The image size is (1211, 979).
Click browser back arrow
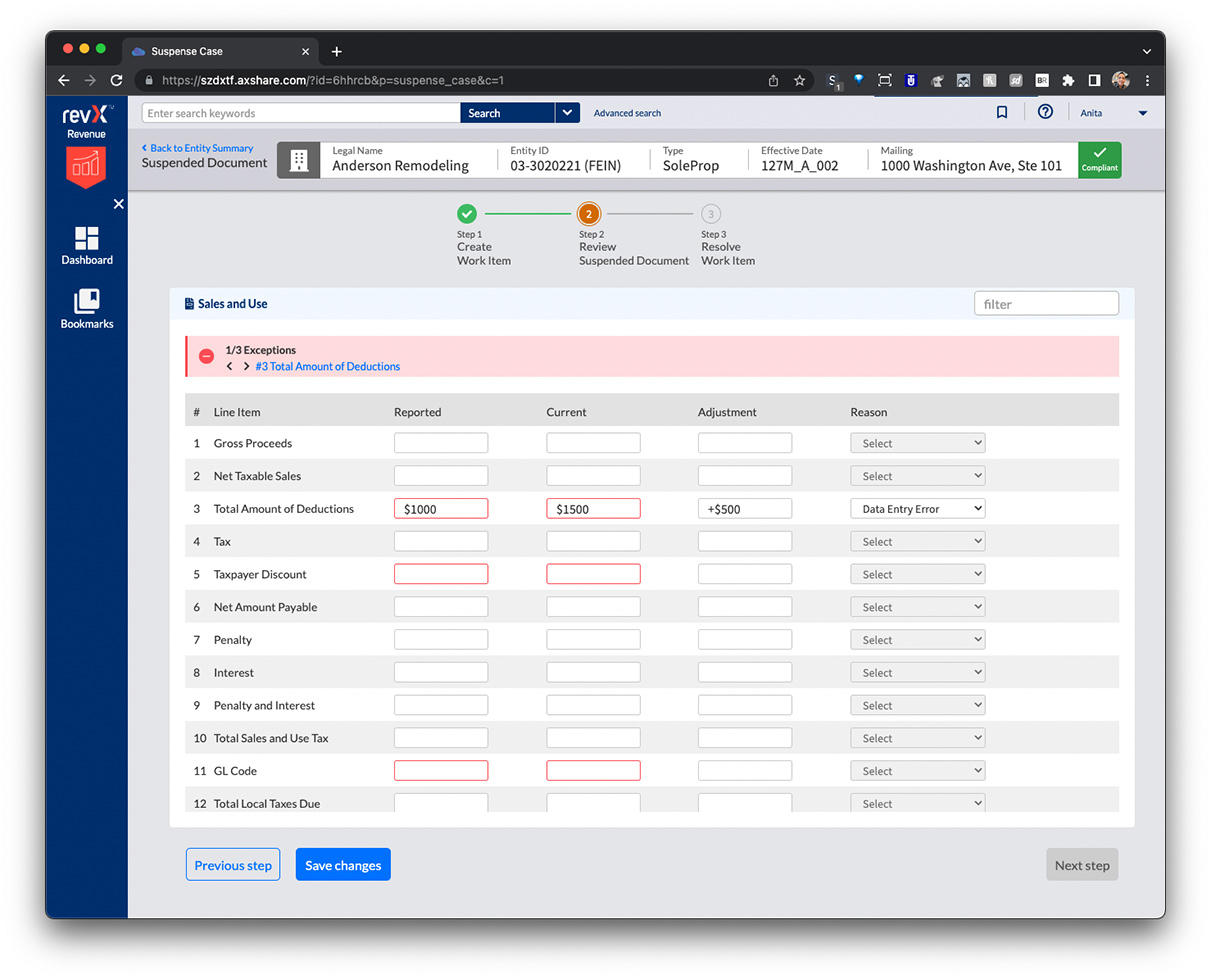[x=64, y=80]
